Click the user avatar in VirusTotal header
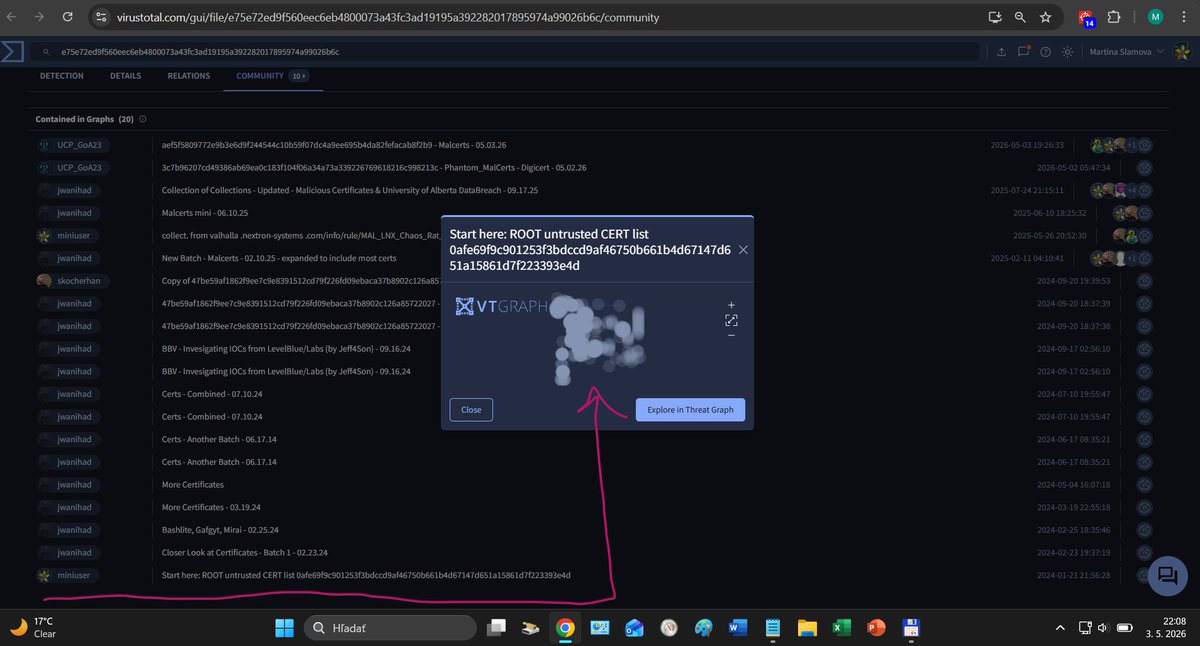Screen dimensions: 1200x646 [1183, 52]
